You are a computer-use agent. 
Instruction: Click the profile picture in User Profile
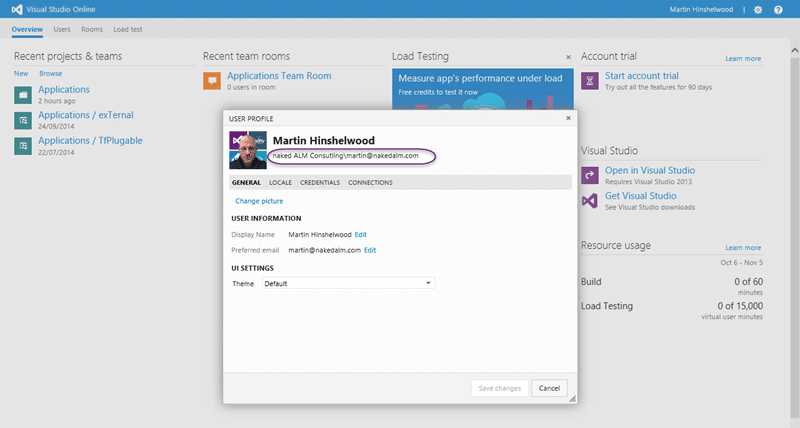click(248, 150)
